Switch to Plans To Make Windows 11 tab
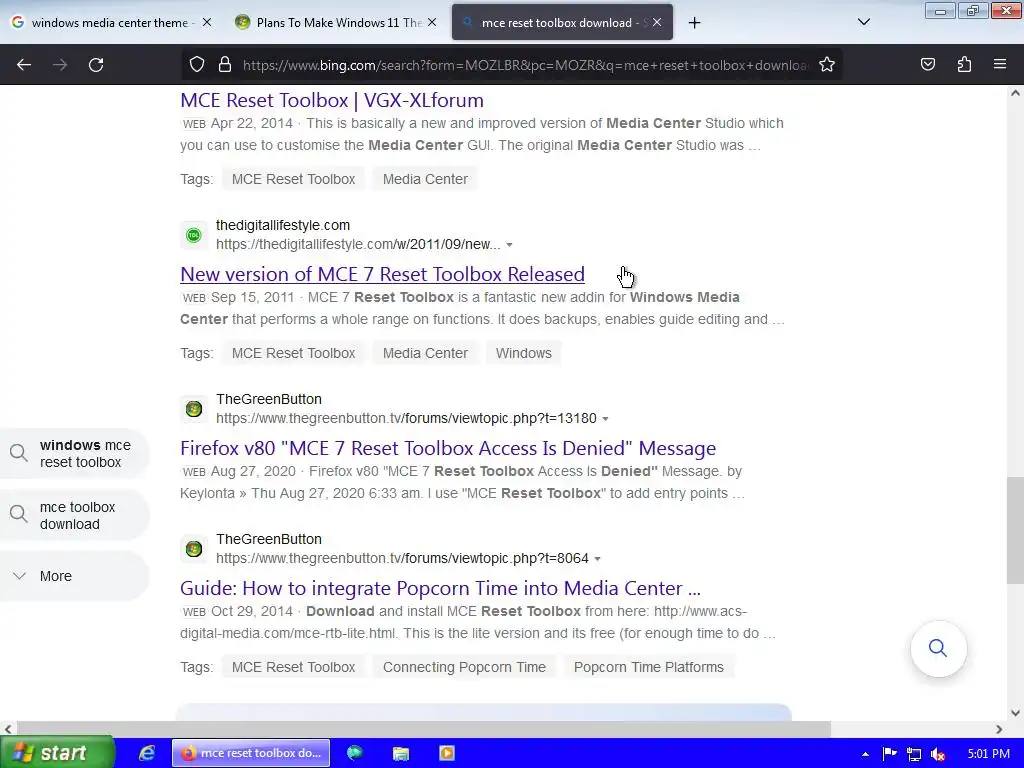The height and width of the screenshot is (768, 1024). tap(337, 23)
